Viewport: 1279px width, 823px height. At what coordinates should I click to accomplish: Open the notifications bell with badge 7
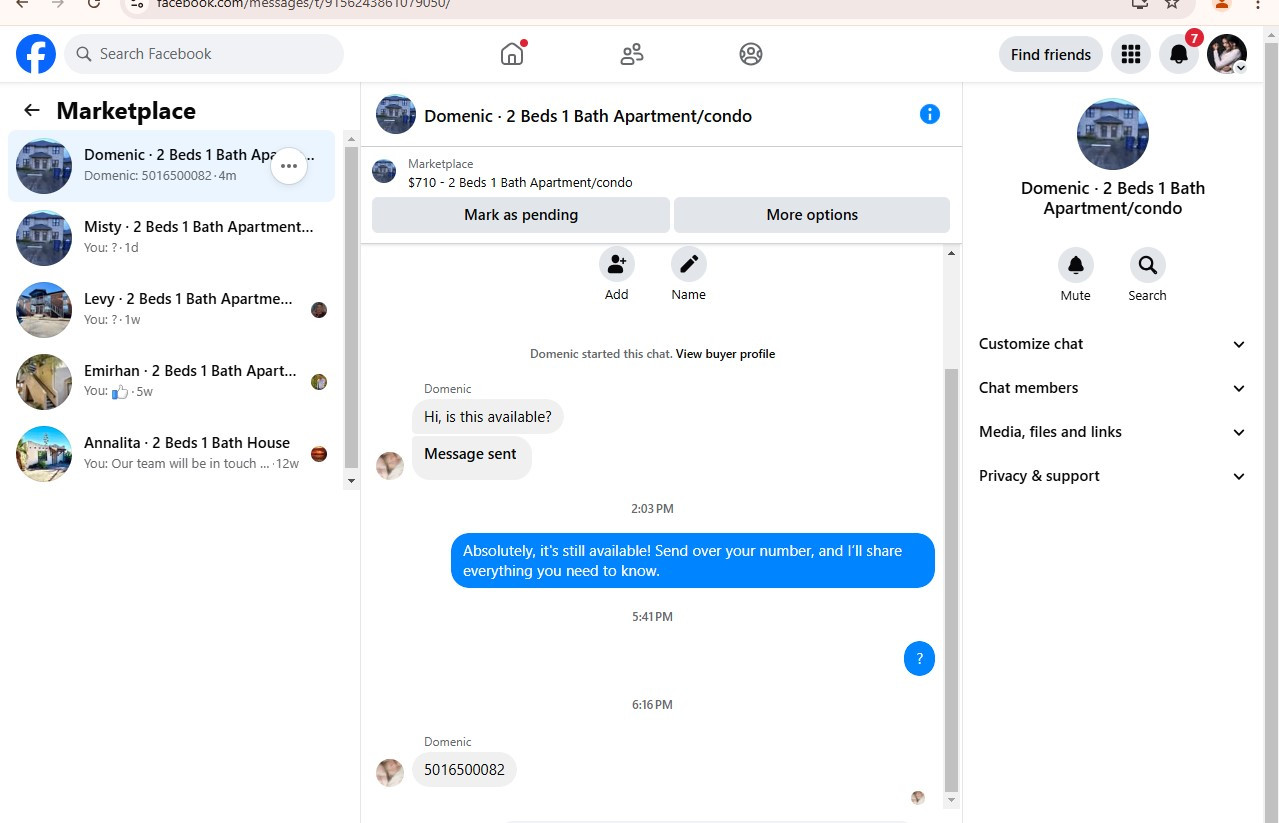1179,54
